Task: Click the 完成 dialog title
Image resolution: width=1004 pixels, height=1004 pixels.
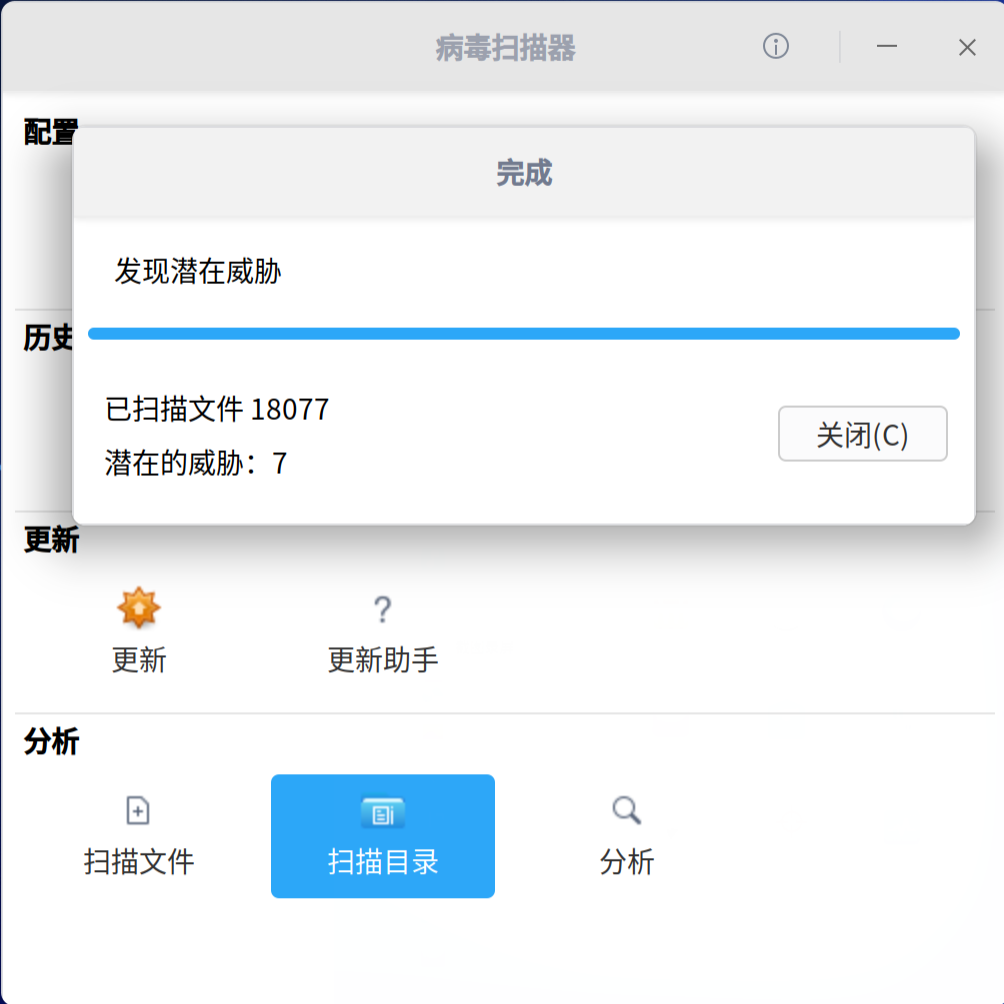Action: [524, 174]
